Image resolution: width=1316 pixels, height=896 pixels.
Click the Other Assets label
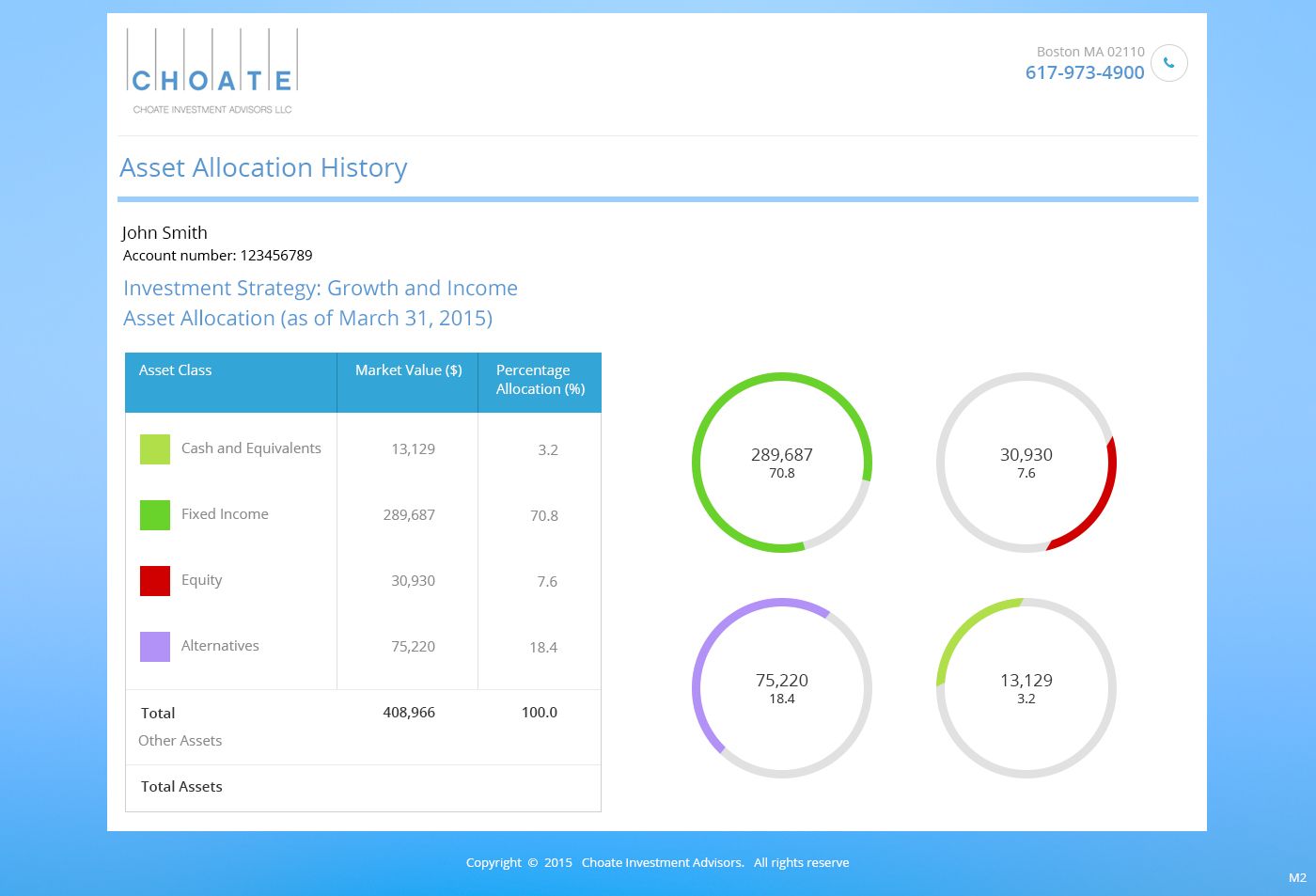[180, 741]
